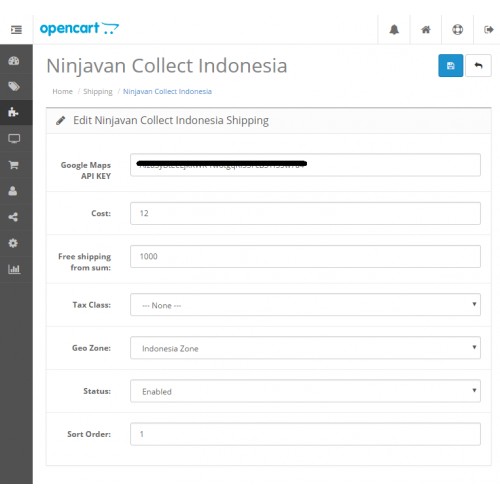500x500 pixels.
Task: Open Marketing via sidebar share icon
Action: pos(13,217)
